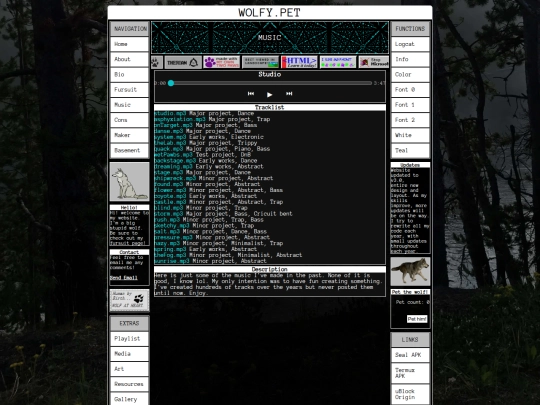This screenshot has height=405, width=540.
Task: Click the 'best viewed in landscape' badge
Action: point(260,62)
